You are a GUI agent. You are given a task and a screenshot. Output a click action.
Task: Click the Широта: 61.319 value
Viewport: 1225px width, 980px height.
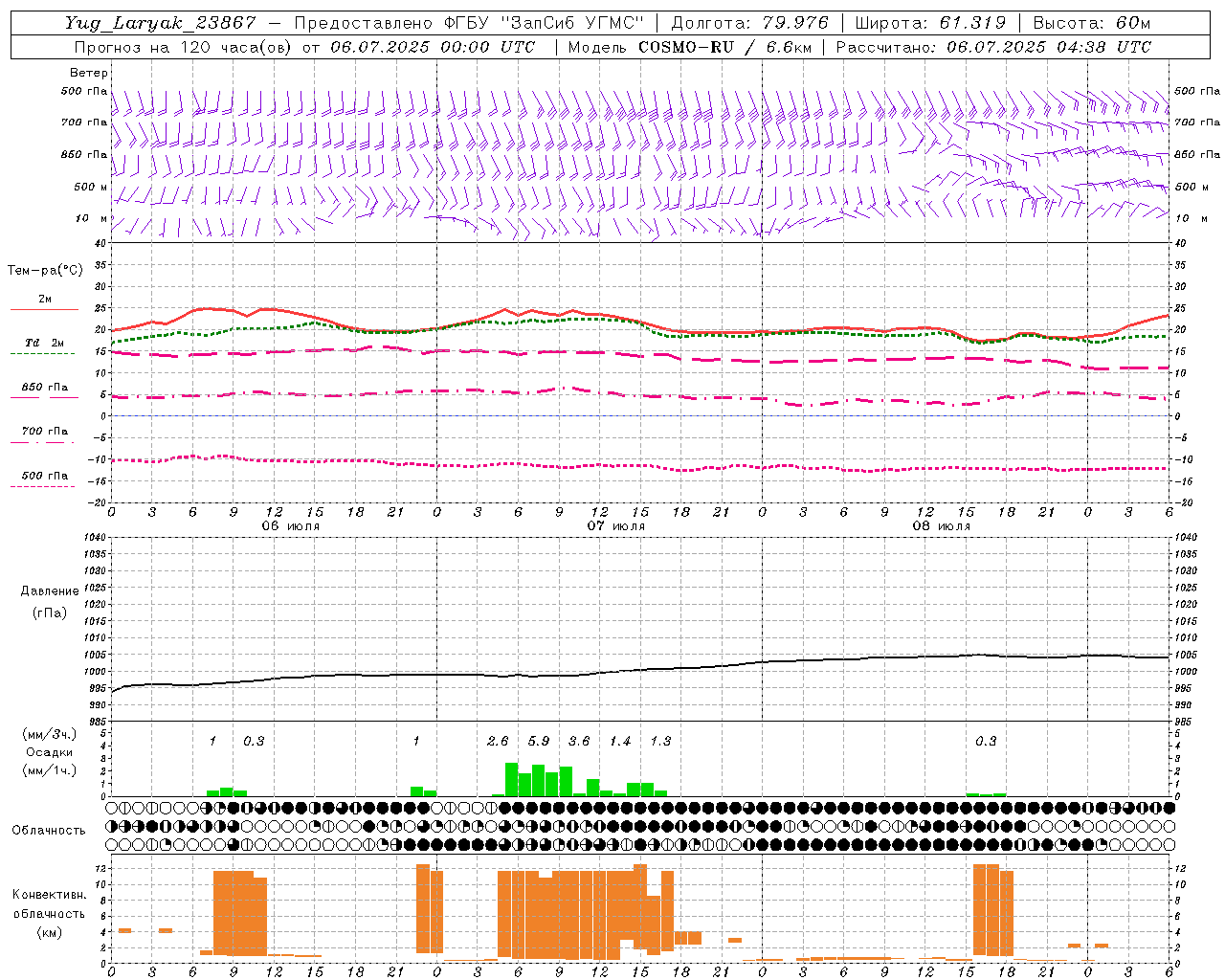click(931, 23)
